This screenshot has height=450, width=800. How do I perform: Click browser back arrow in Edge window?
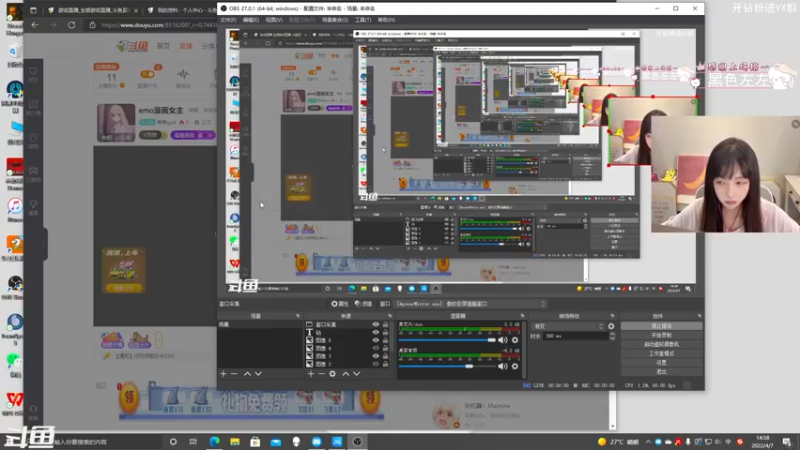35,24
